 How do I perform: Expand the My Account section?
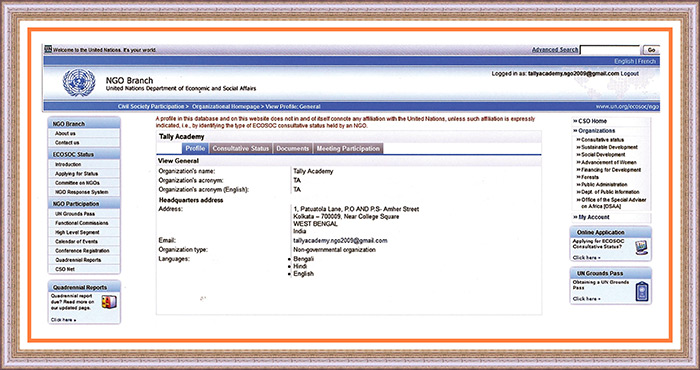tap(591, 217)
